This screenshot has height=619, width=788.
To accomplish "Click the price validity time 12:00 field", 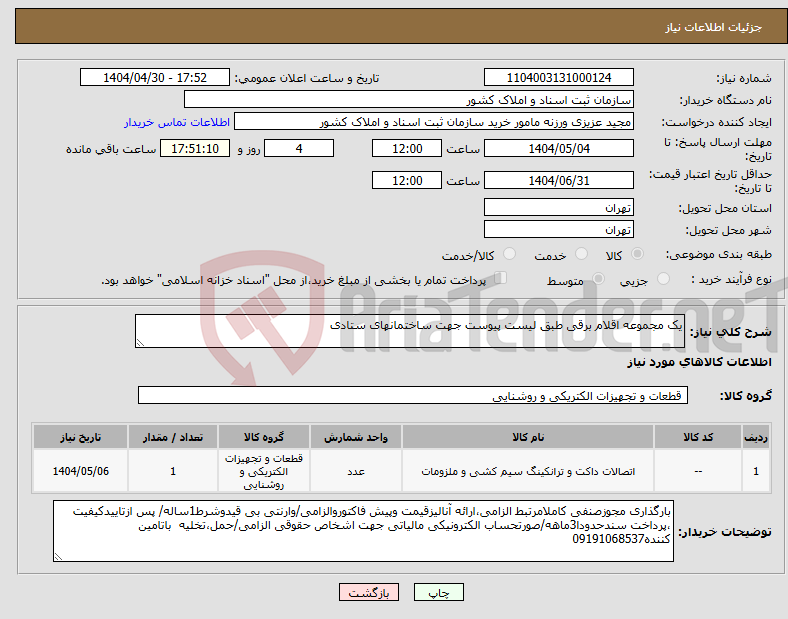I will tap(407, 180).
